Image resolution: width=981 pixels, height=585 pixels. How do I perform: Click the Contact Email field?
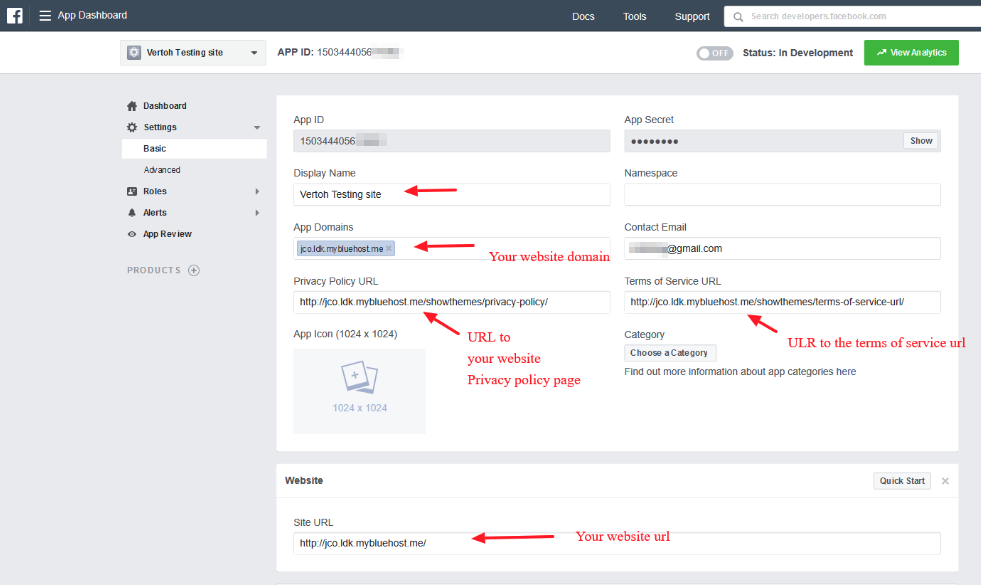(782, 248)
